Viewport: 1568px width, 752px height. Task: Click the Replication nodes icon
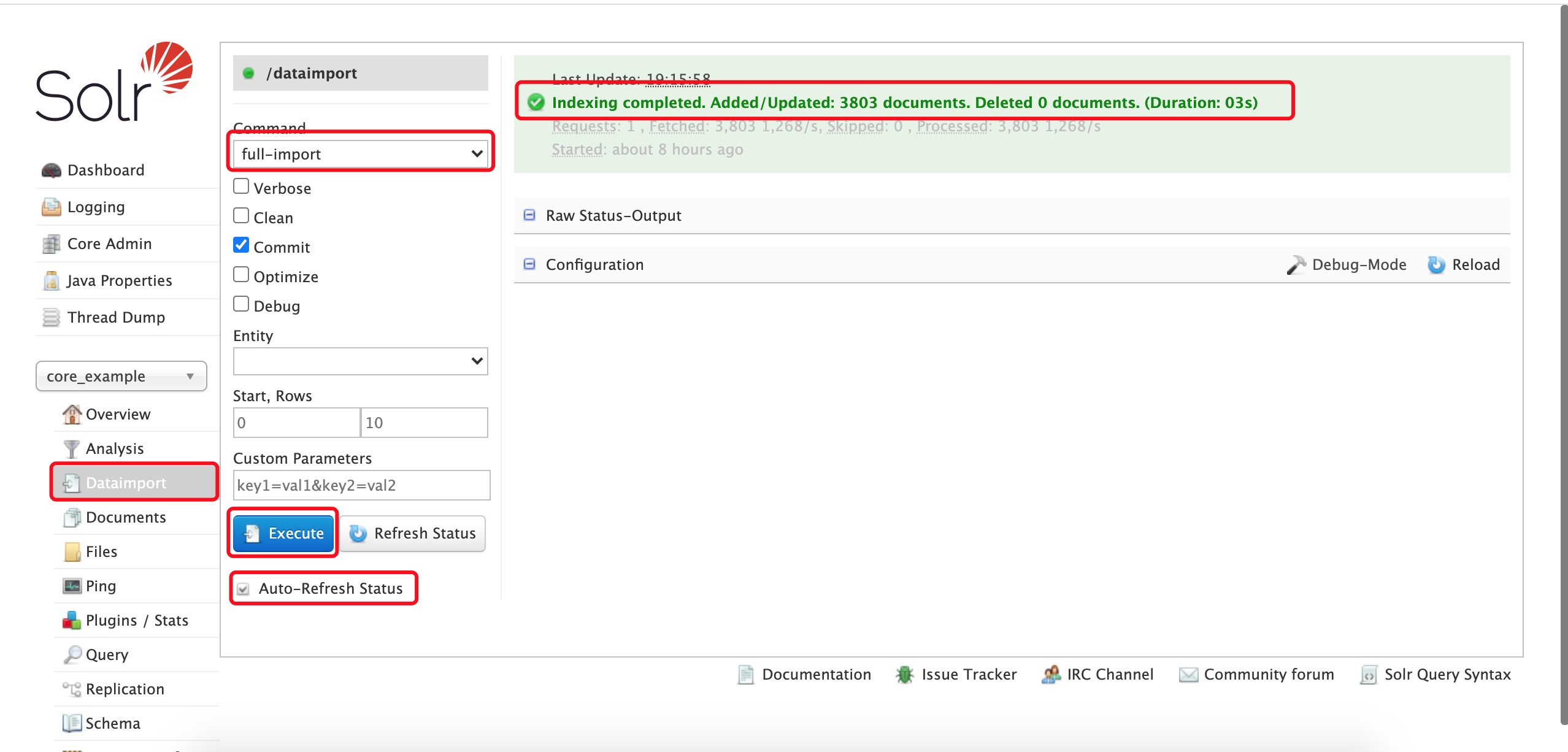(72, 689)
